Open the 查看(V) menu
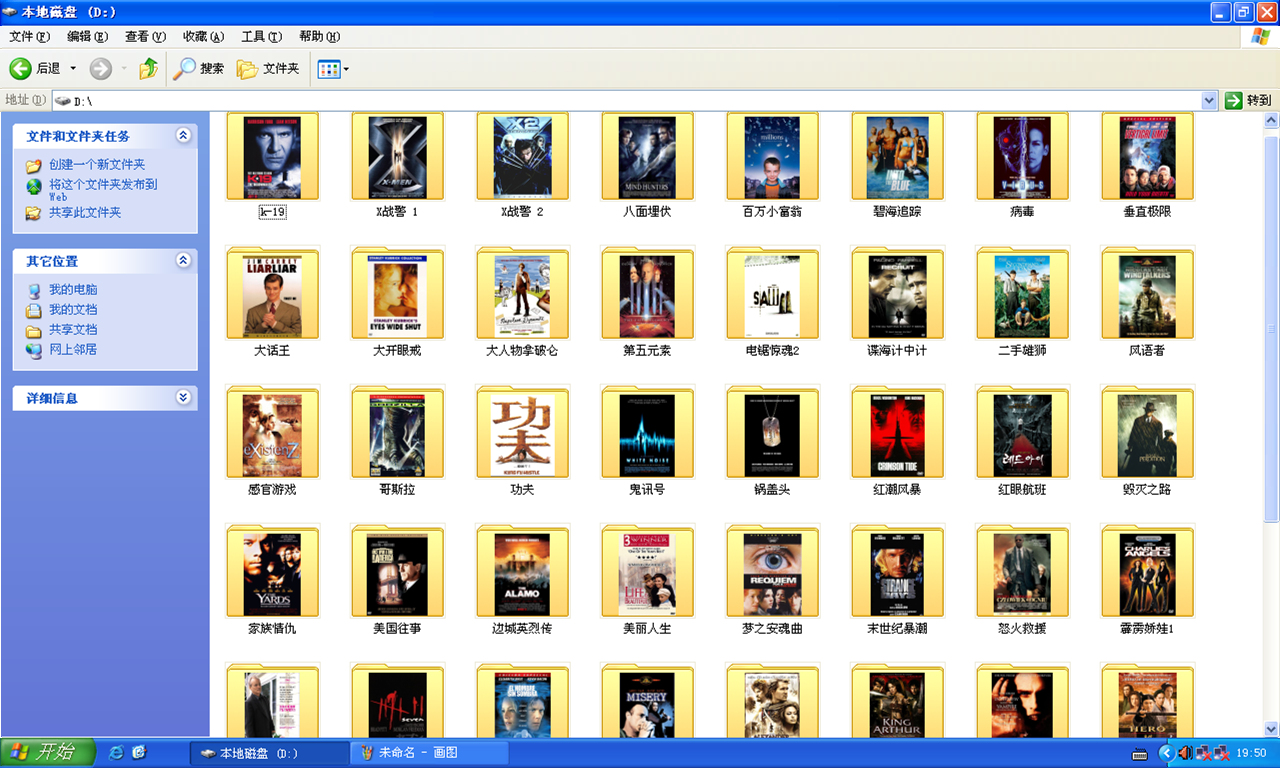Image resolution: width=1280 pixels, height=768 pixels. pos(145,37)
